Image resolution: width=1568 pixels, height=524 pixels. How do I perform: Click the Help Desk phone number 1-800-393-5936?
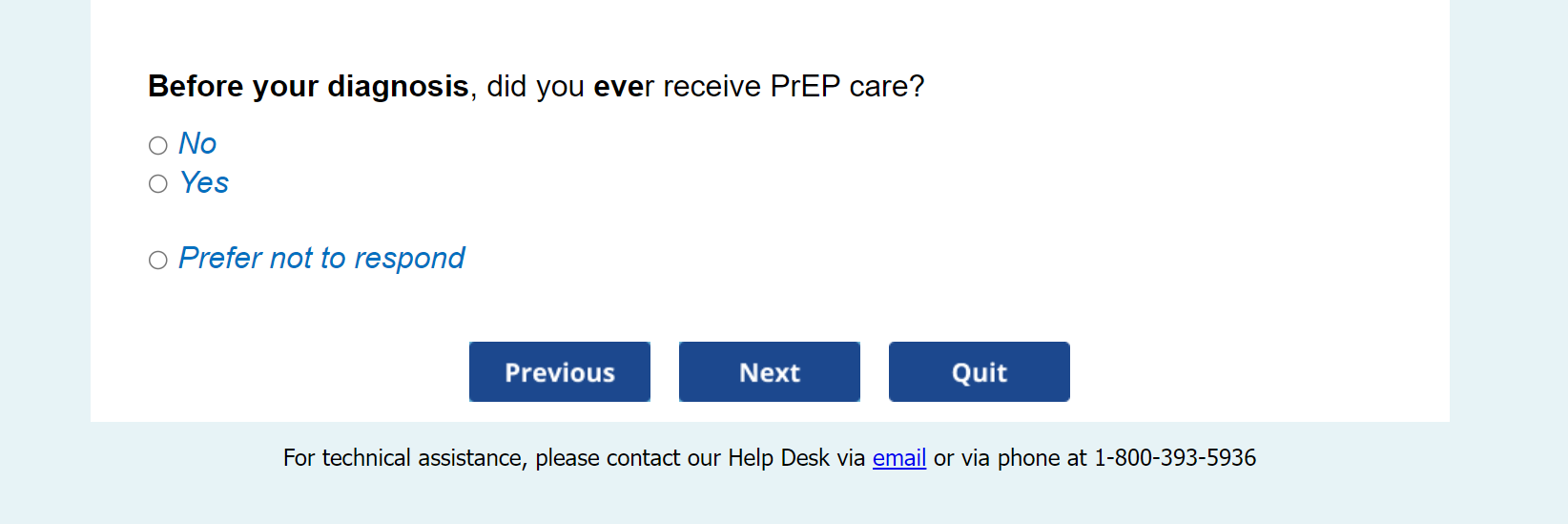[x=1174, y=458]
